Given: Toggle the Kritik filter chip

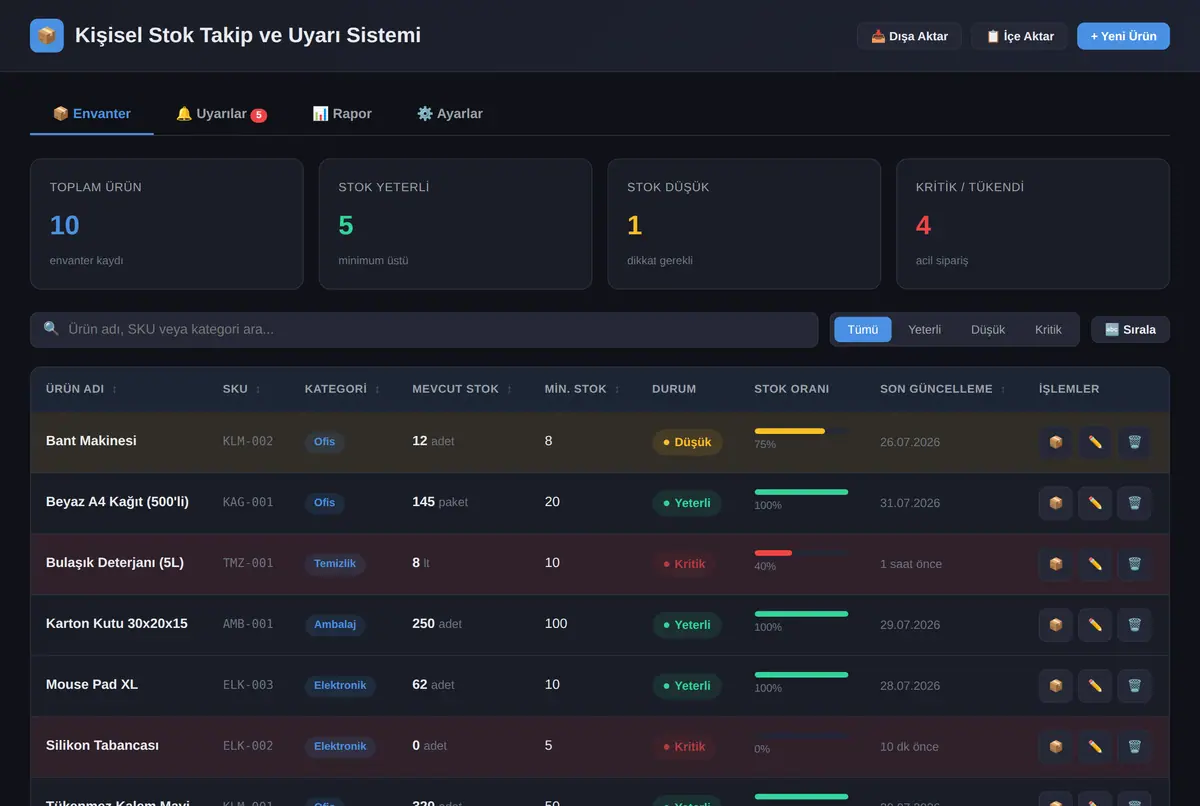Looking at the screenshot, I should (1048, 330).
